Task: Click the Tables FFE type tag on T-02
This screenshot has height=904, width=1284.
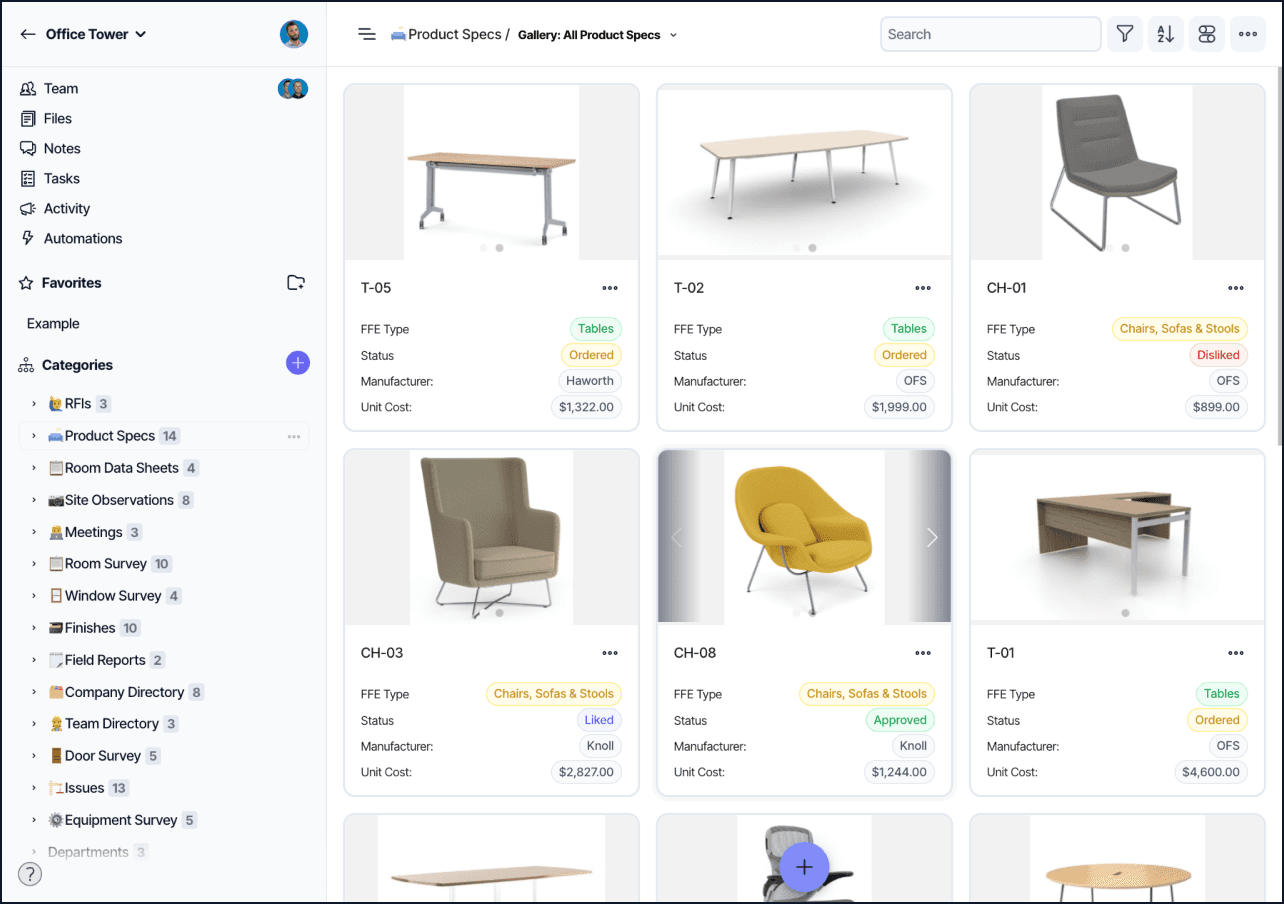Action: click(909, 329)
